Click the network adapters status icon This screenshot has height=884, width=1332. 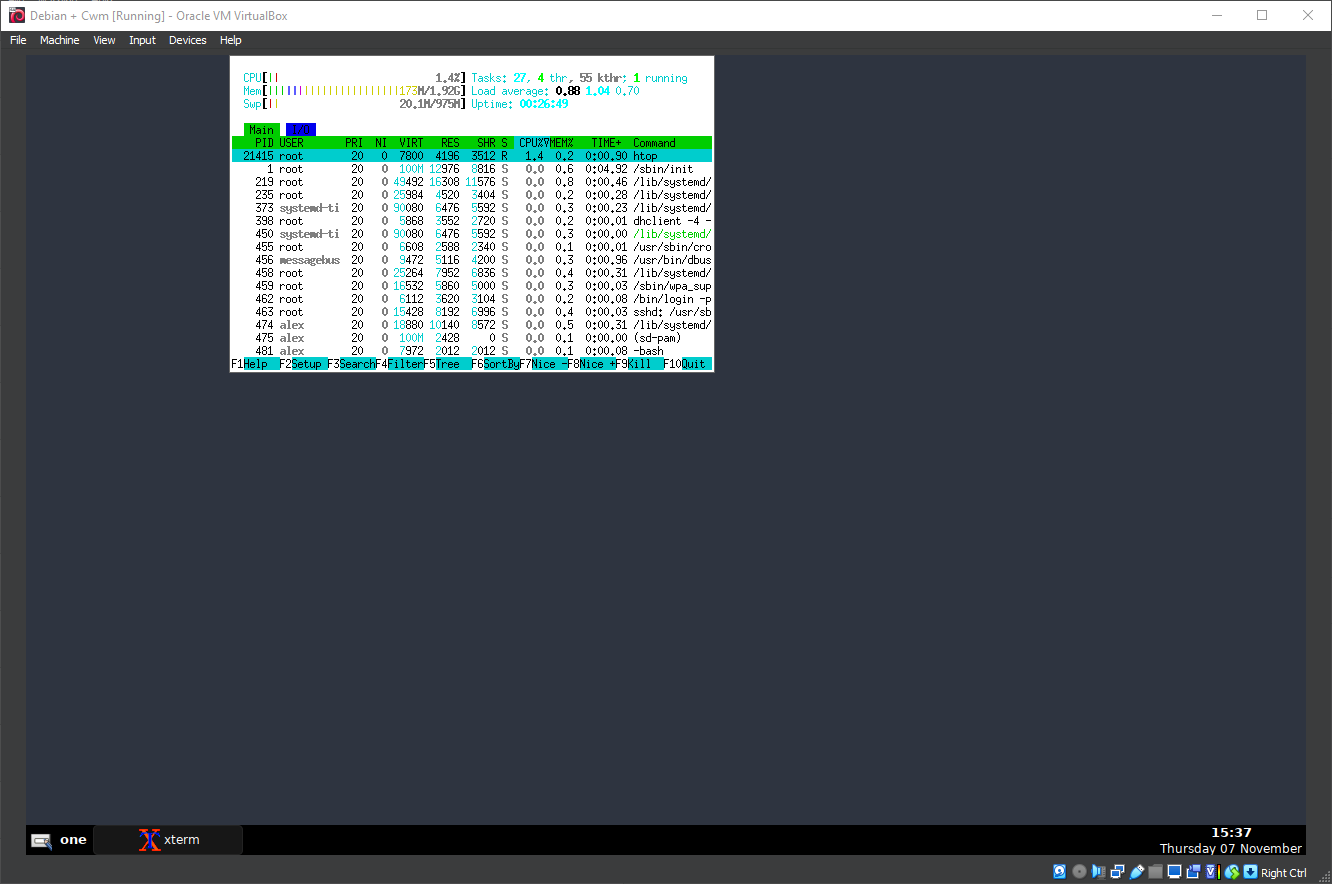[1118, 872]
